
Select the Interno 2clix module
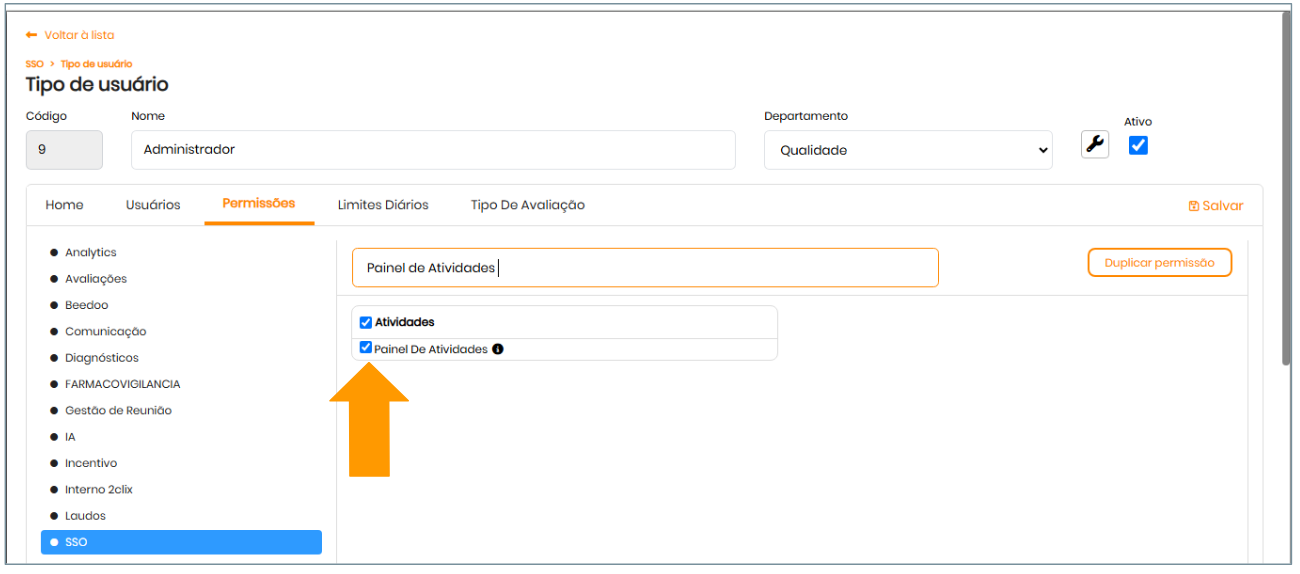click(99, 490)
